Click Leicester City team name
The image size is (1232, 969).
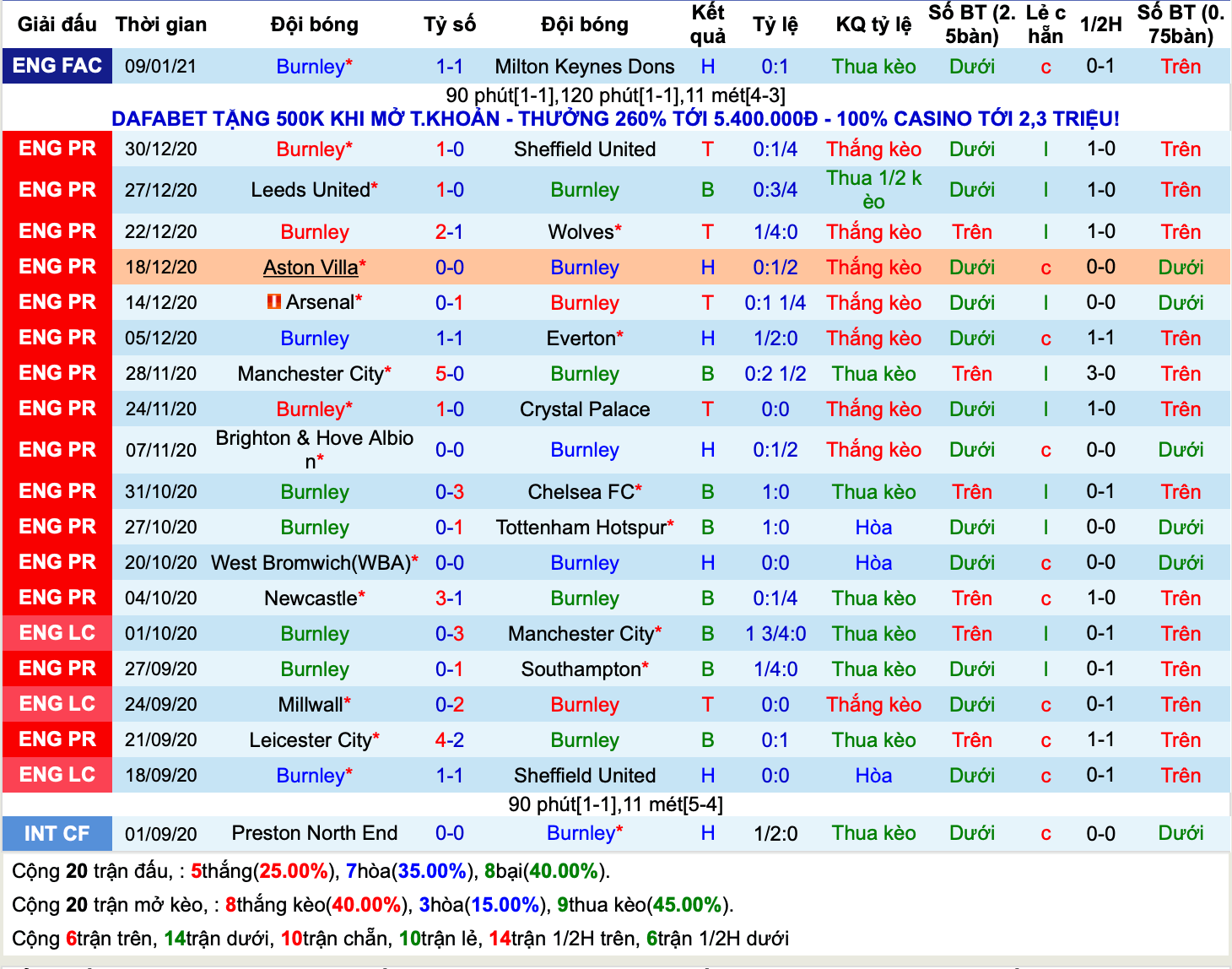tap(311, 740)
